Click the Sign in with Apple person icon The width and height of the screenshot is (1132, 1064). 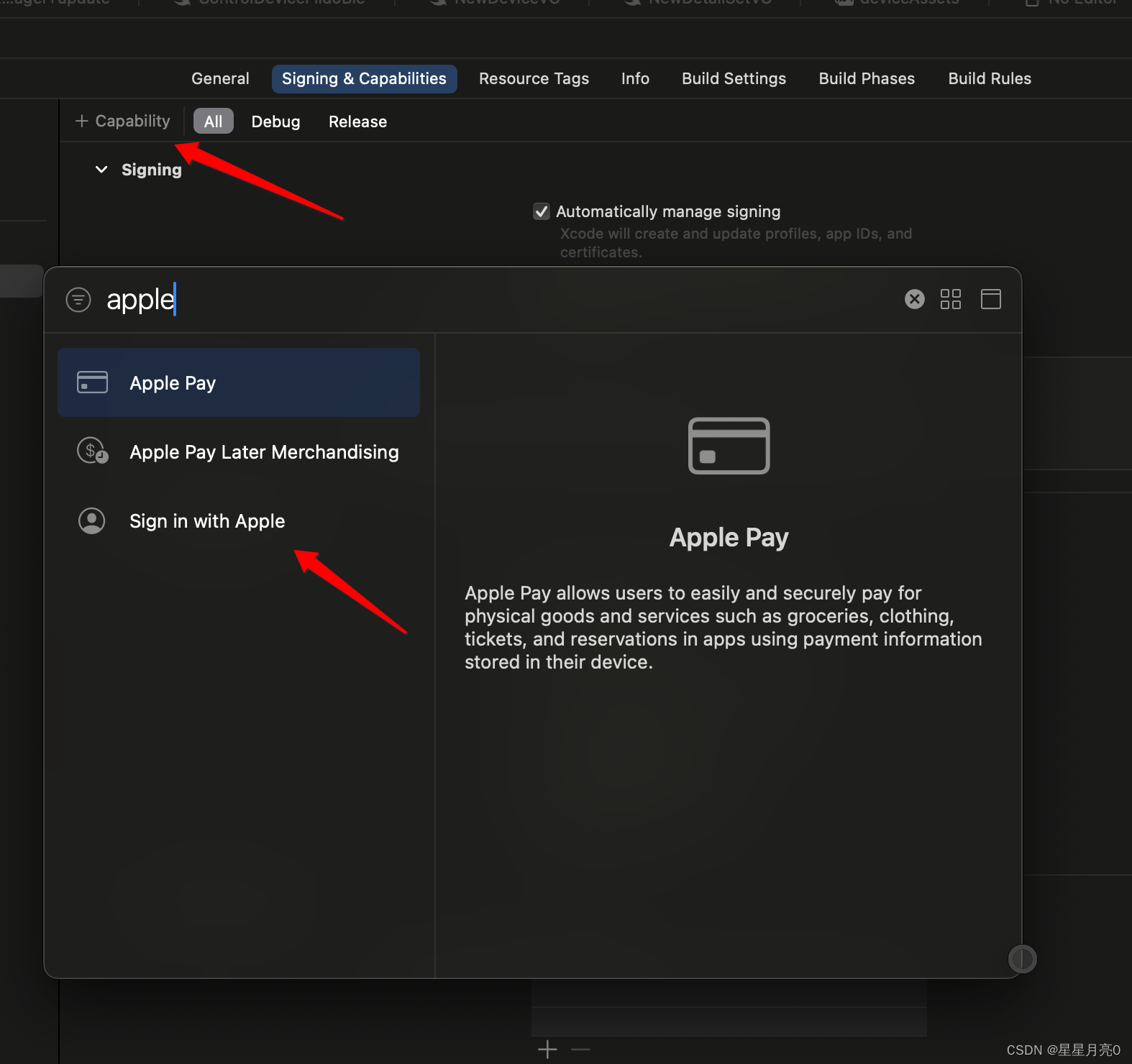pos(92,520)
